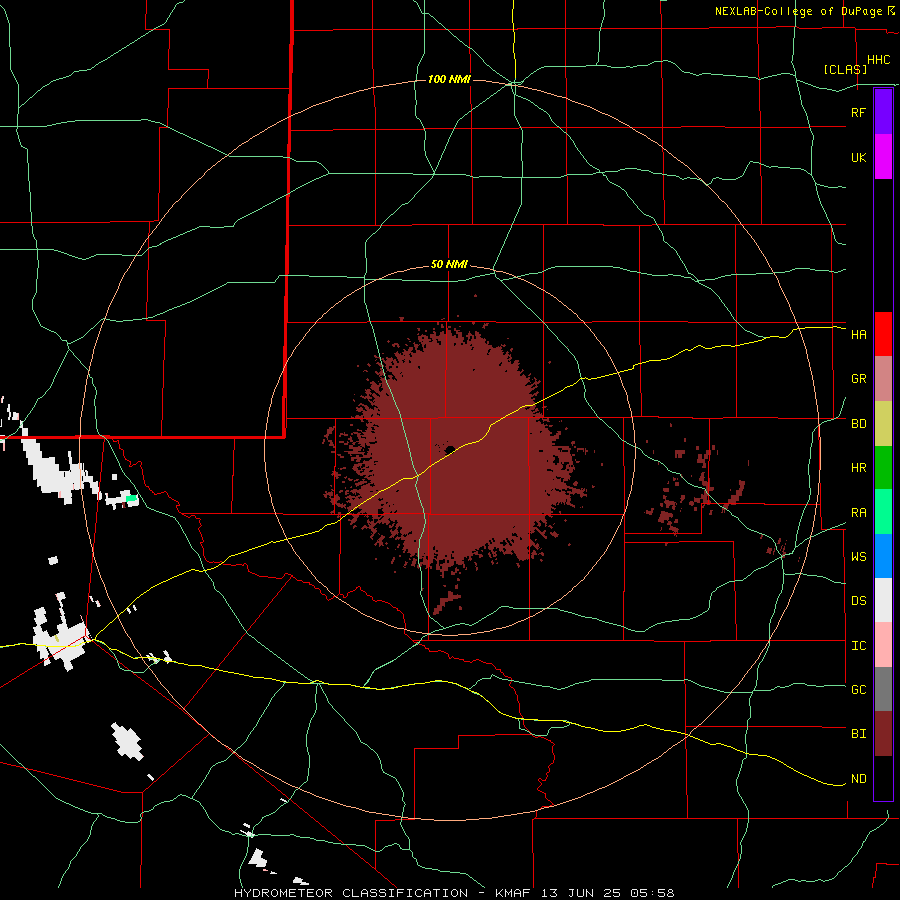Click the BD yellow legend swatch
900x900 pixels.
coord(883,424)
